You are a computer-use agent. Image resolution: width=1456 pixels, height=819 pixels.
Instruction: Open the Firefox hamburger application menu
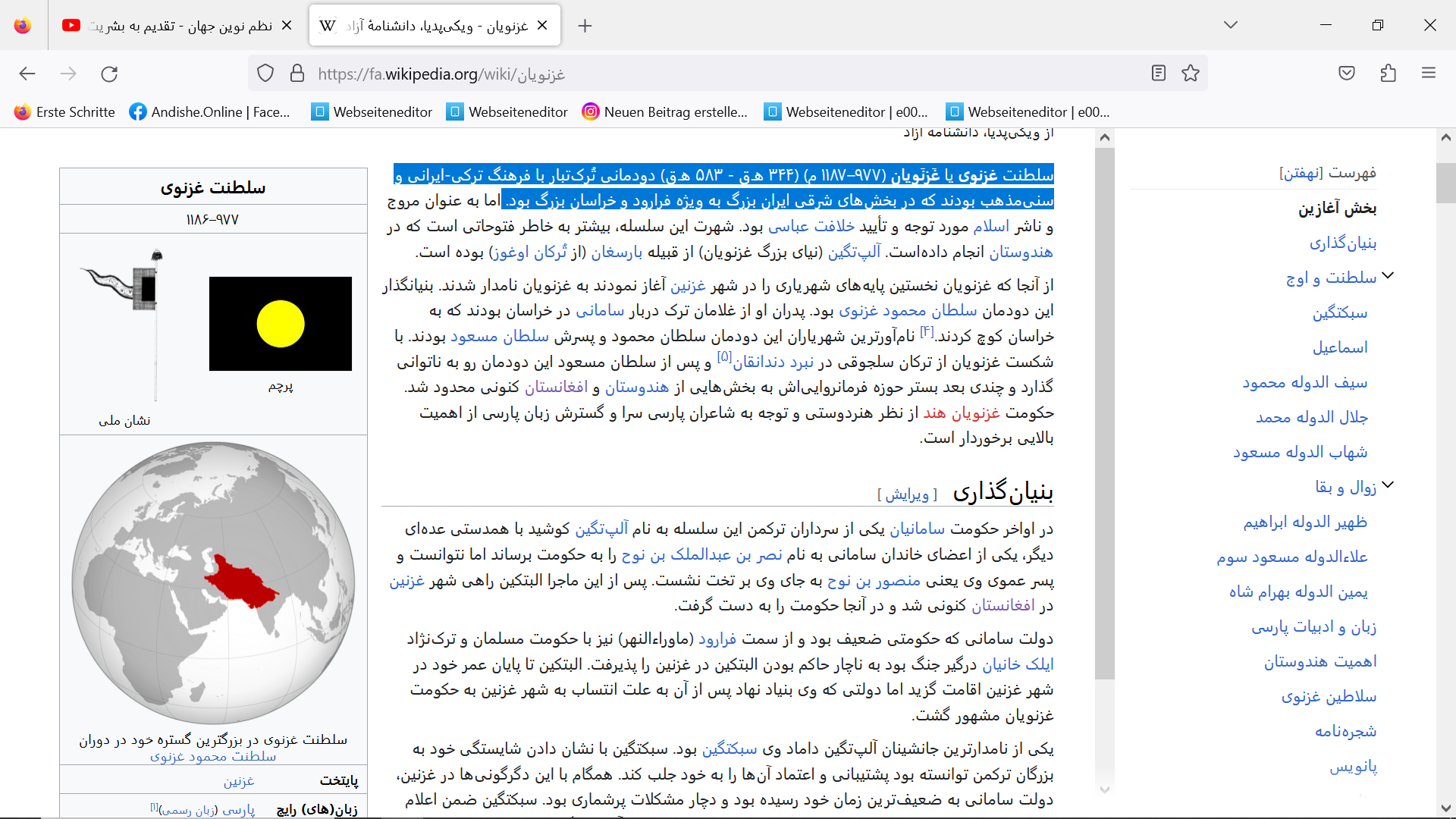[x=1429, y=74]
